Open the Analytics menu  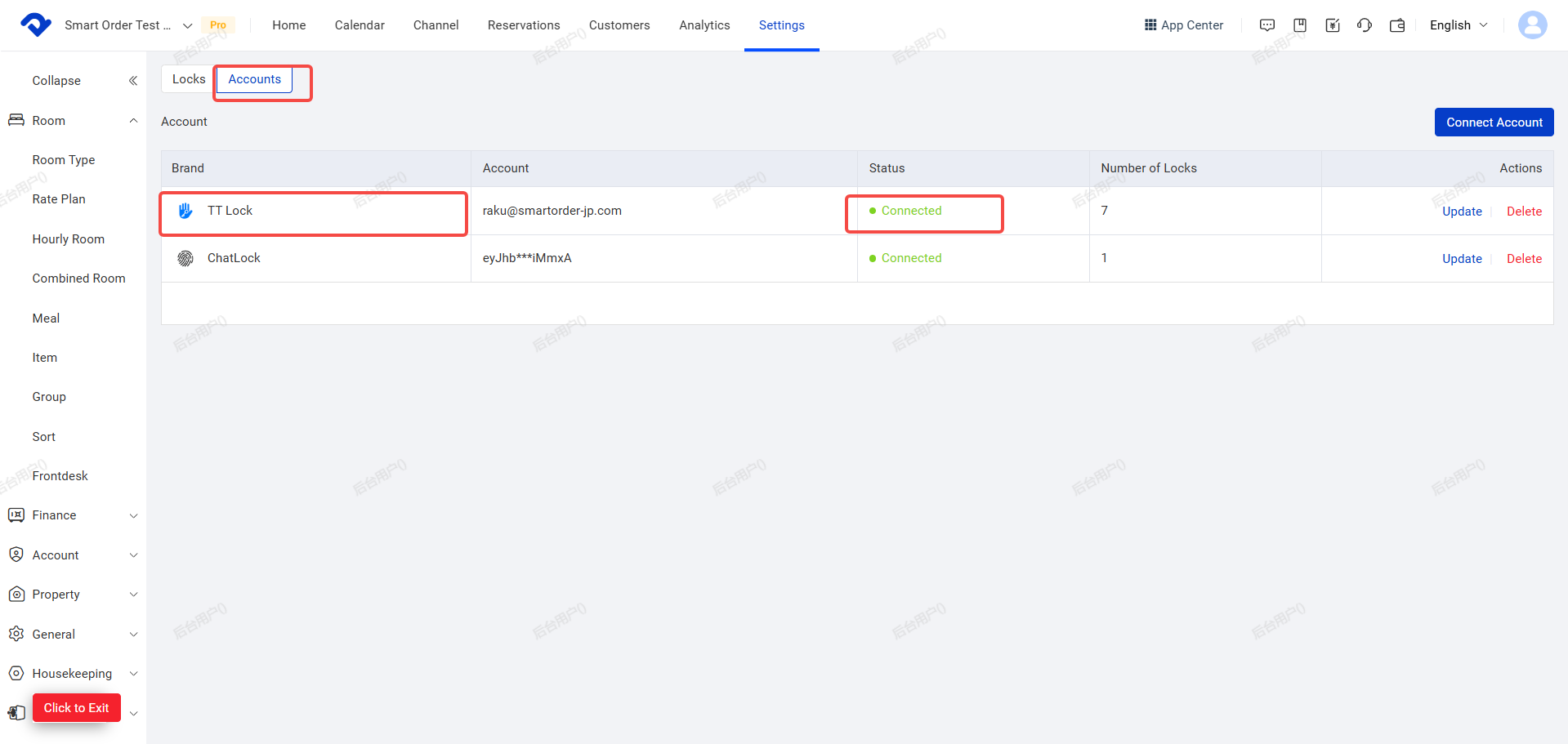(x=704, y=25)
